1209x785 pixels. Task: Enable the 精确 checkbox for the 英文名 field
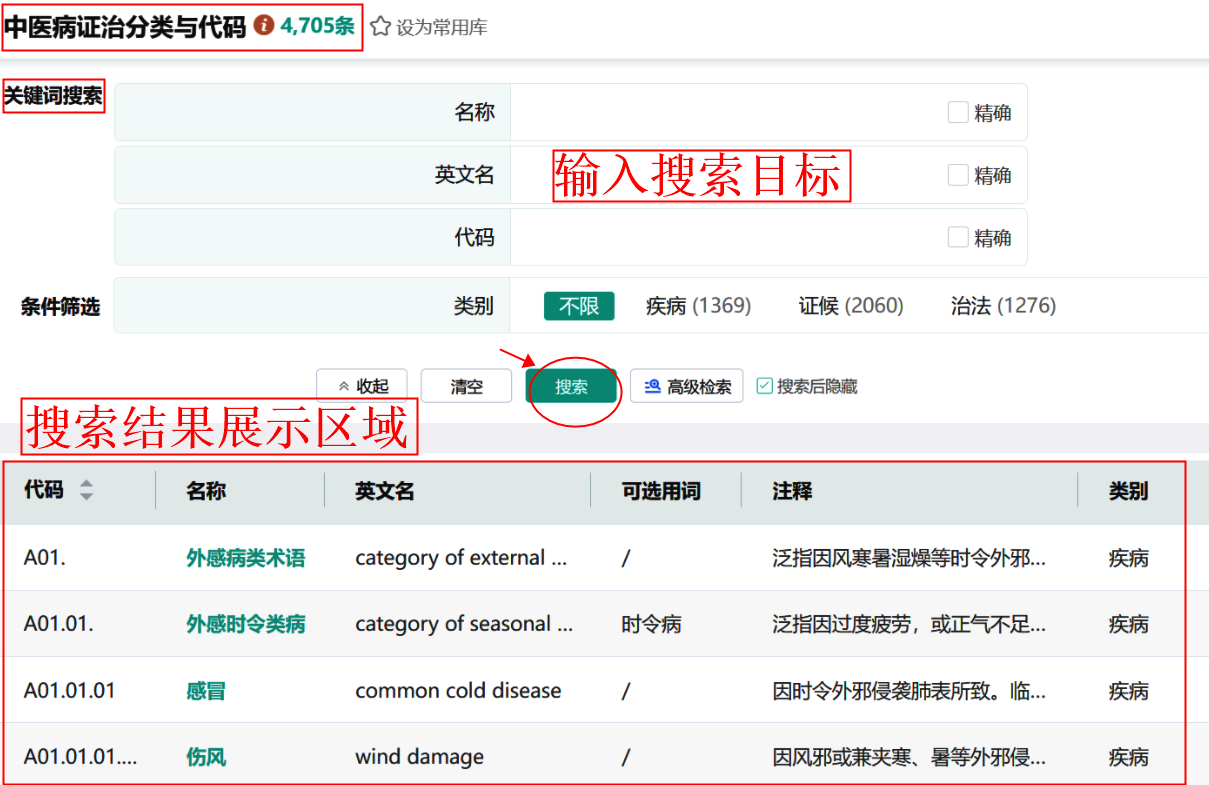(958, 175)
